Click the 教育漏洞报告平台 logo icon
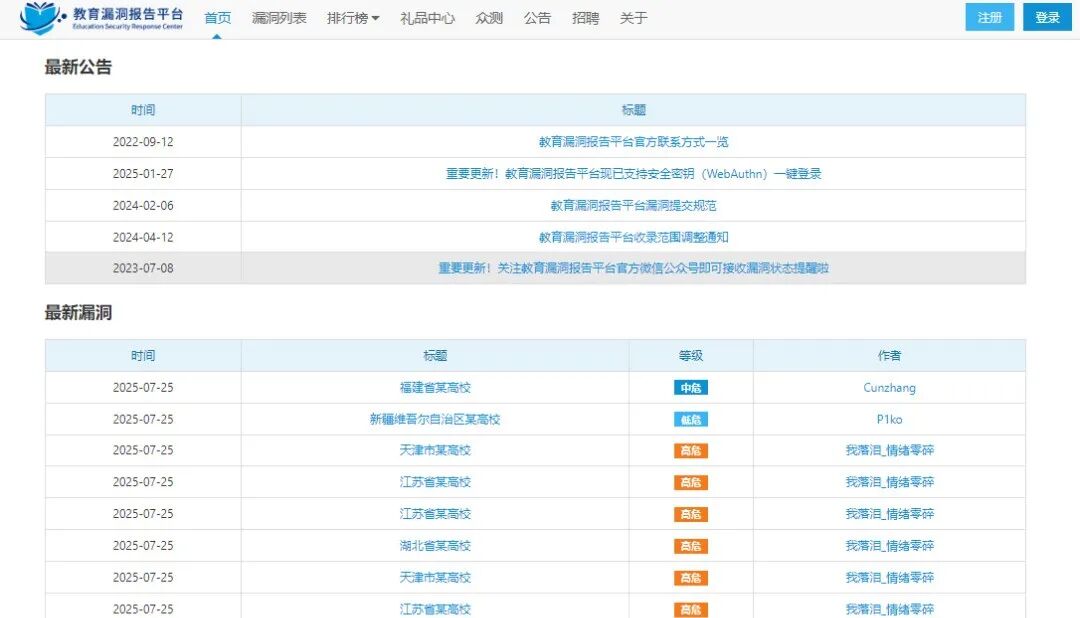 tap(40, 17)
